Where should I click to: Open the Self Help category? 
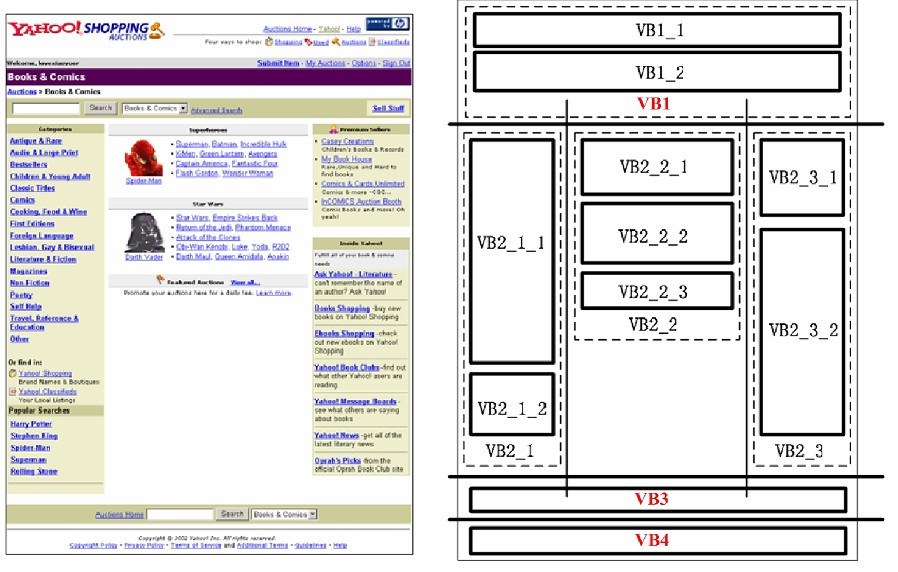click(x=26, y=306)
